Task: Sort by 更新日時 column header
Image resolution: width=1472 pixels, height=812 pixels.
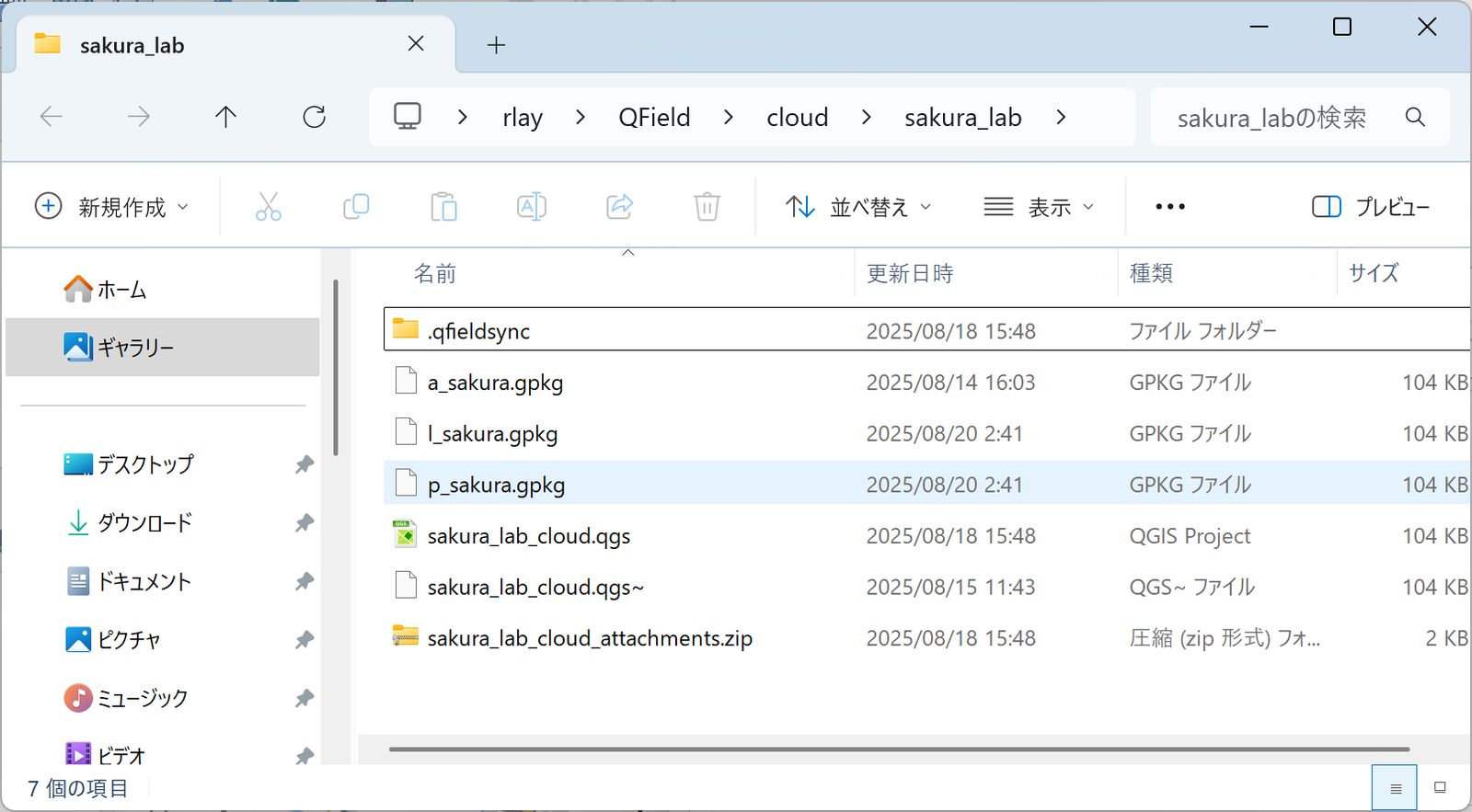Action: (910, 273)
